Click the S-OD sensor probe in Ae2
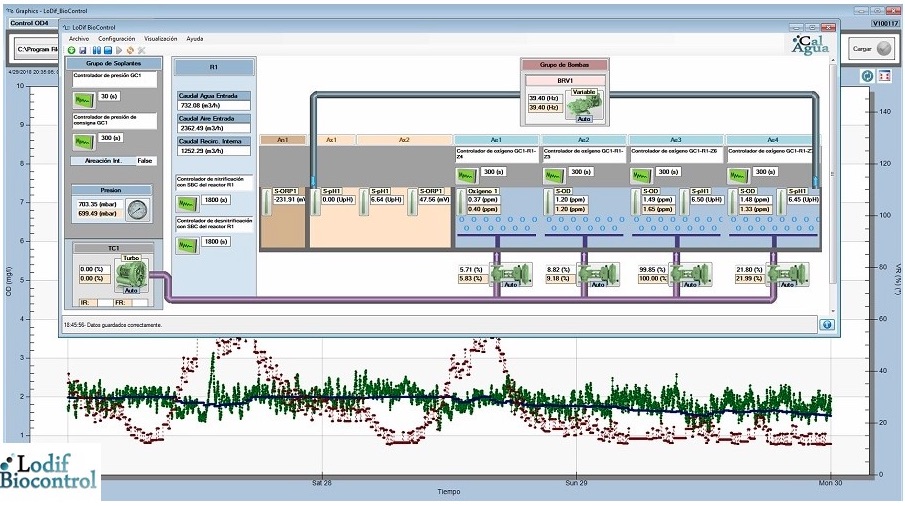The height and width of the screenshot is (506, 905). click(x=548, y=202)
